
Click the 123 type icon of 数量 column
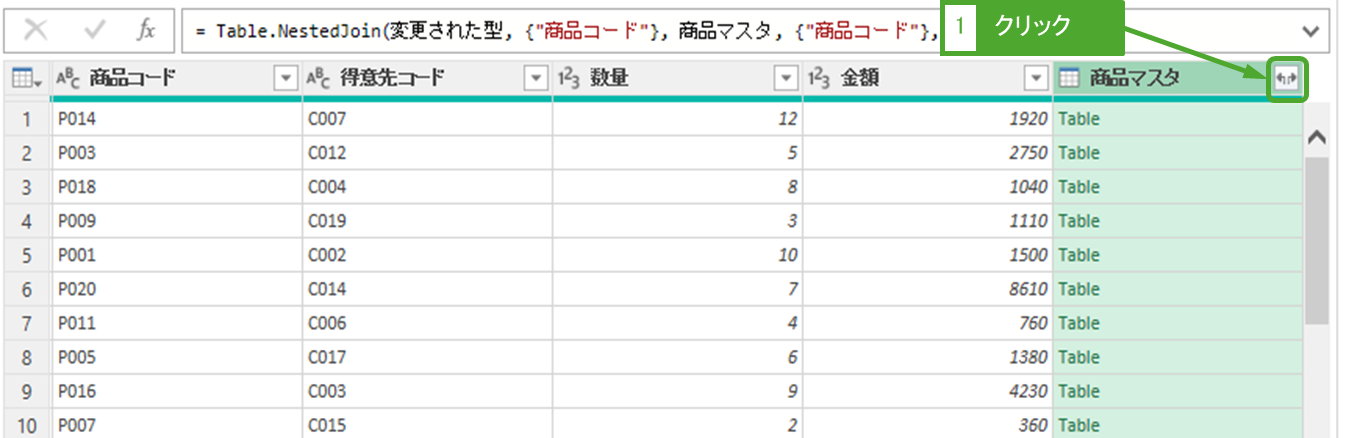click(570, 79)
